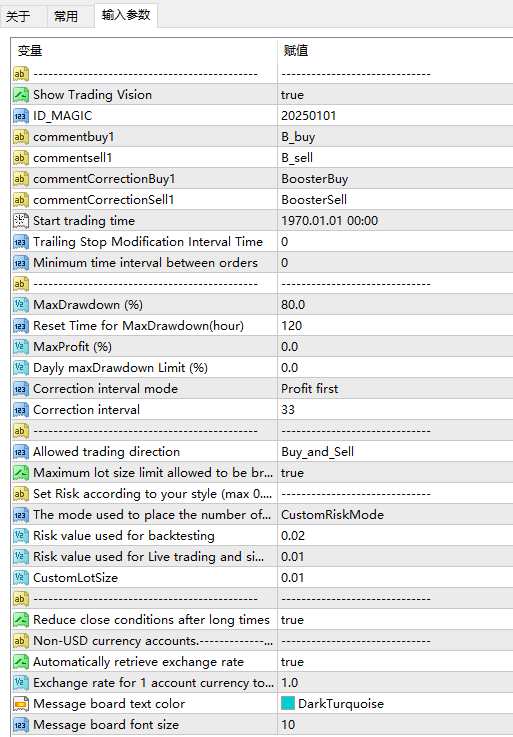
Task: Edit the commentbuy1 value B_buy
Action: tap(395, 137)
